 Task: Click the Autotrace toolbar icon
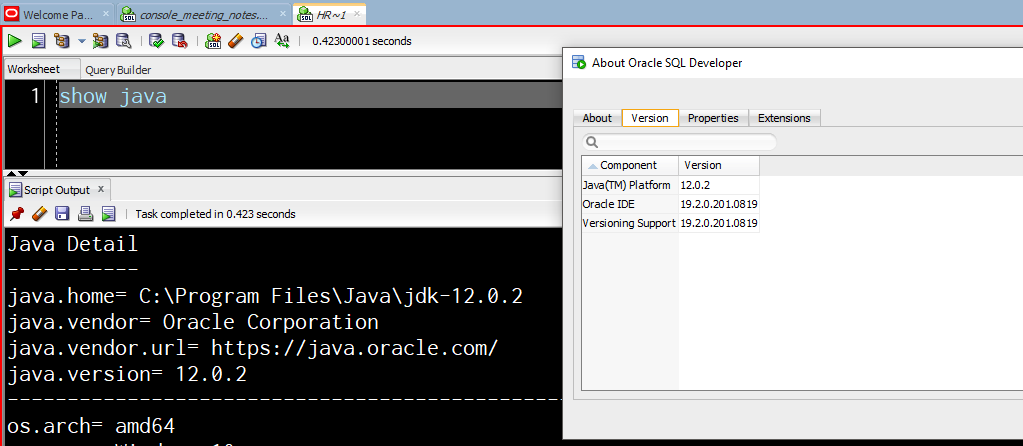tap(100, 41)
